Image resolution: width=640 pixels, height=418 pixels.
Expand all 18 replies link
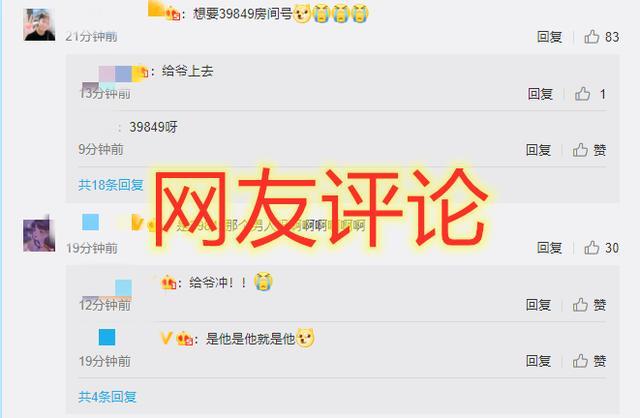pyautogui.click(x=111, y=185)
